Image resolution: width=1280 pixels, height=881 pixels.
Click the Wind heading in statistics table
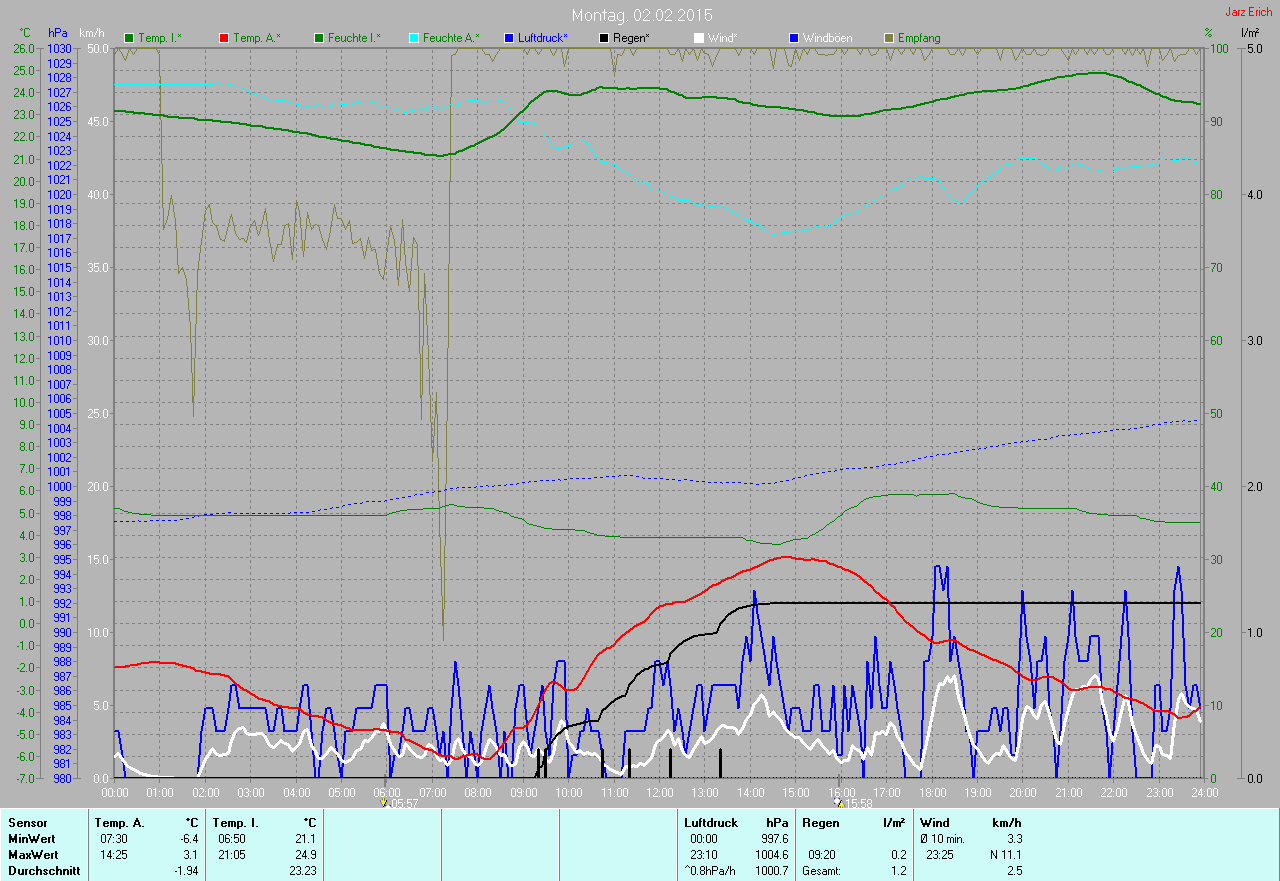[x=934, y=823]
